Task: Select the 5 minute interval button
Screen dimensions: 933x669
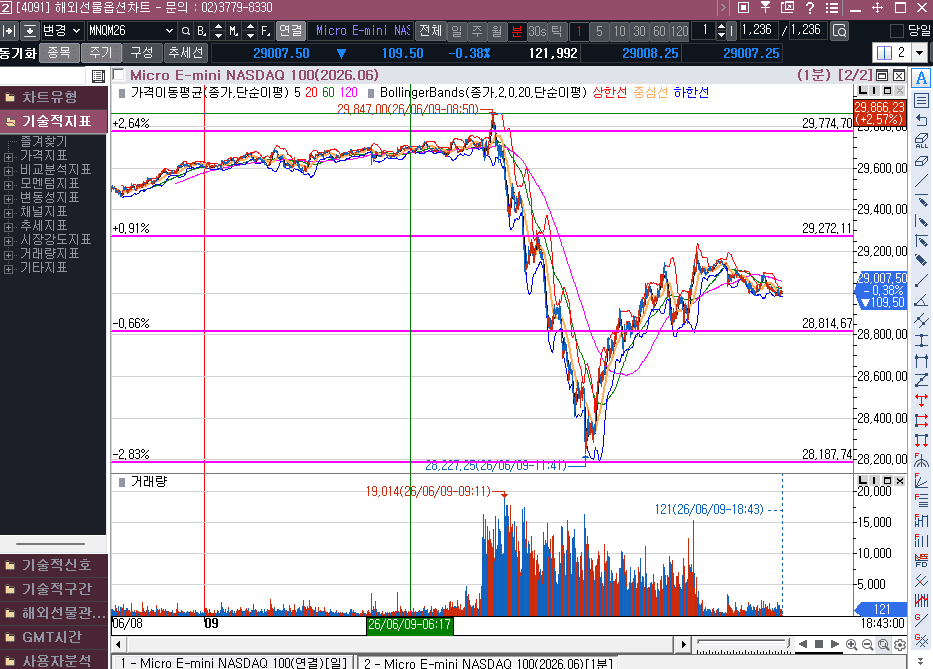Action: point(599,31)
